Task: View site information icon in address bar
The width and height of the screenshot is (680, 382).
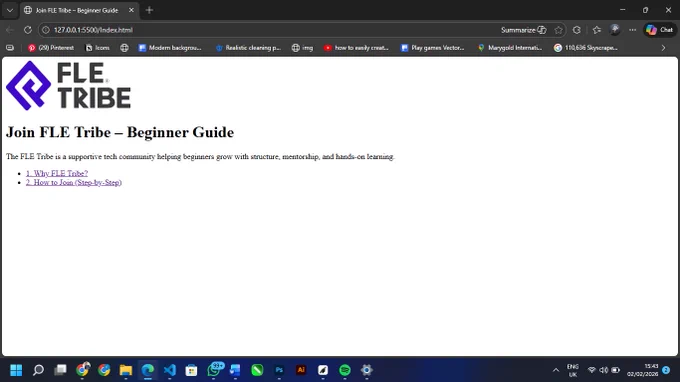Action: [46, 30]
